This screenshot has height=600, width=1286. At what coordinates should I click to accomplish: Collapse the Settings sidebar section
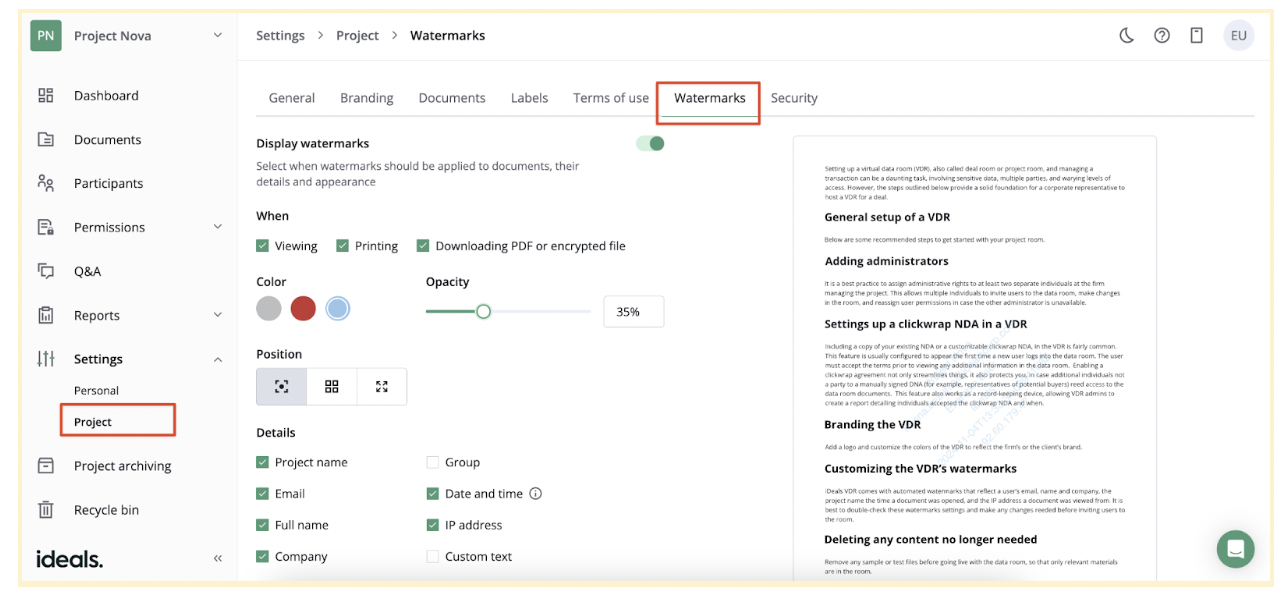pos(217,359)
